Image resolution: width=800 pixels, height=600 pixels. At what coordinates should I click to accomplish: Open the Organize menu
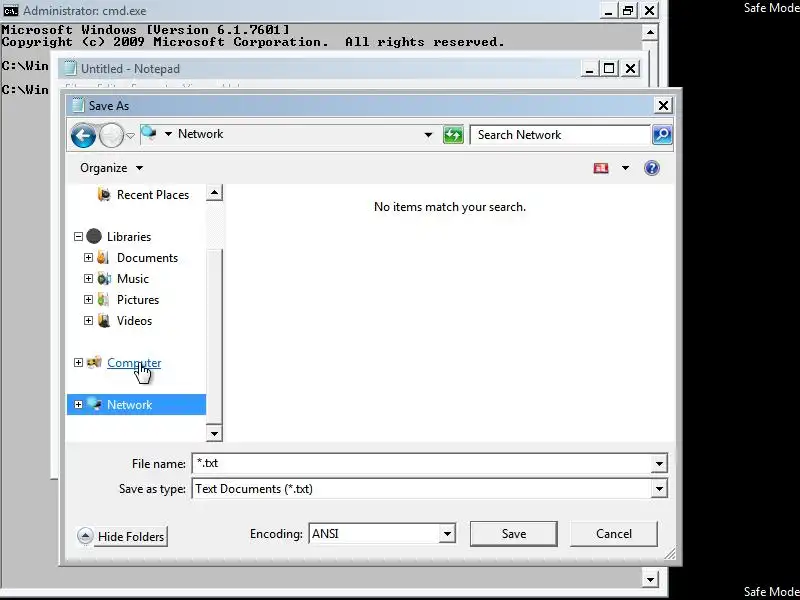pyautogui.click(x=111, y=168)
